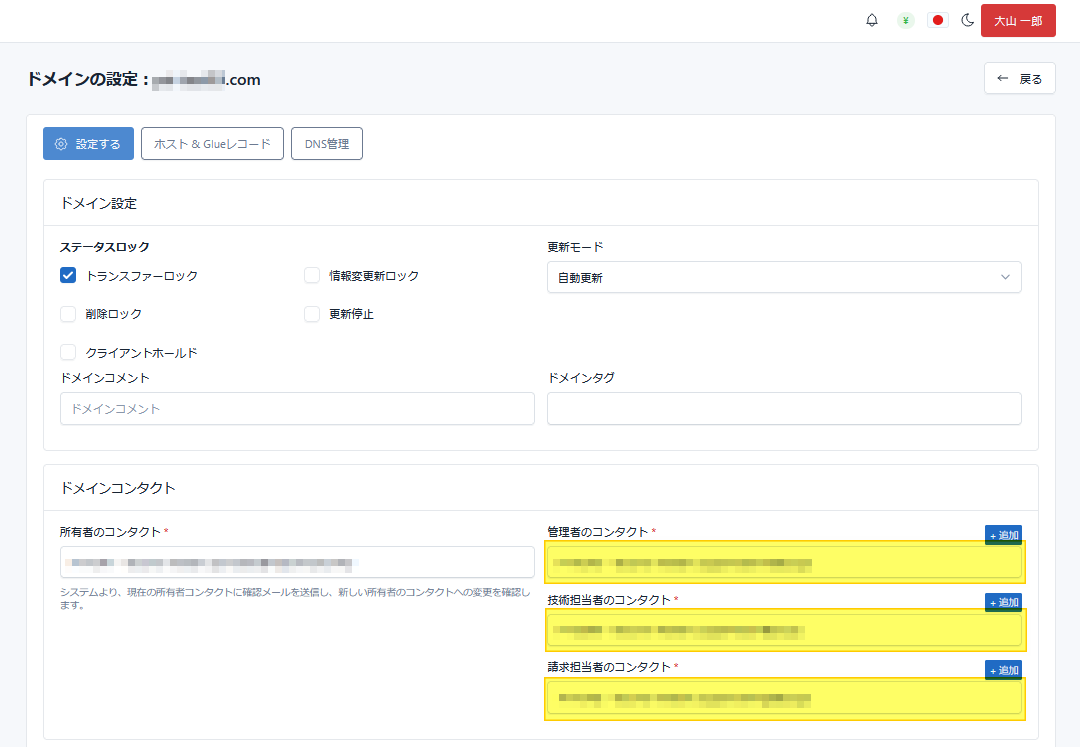Open the 大山 一郎 user menu
Viewport: 1080px width, 747px height.
(x=1018, y=21)
